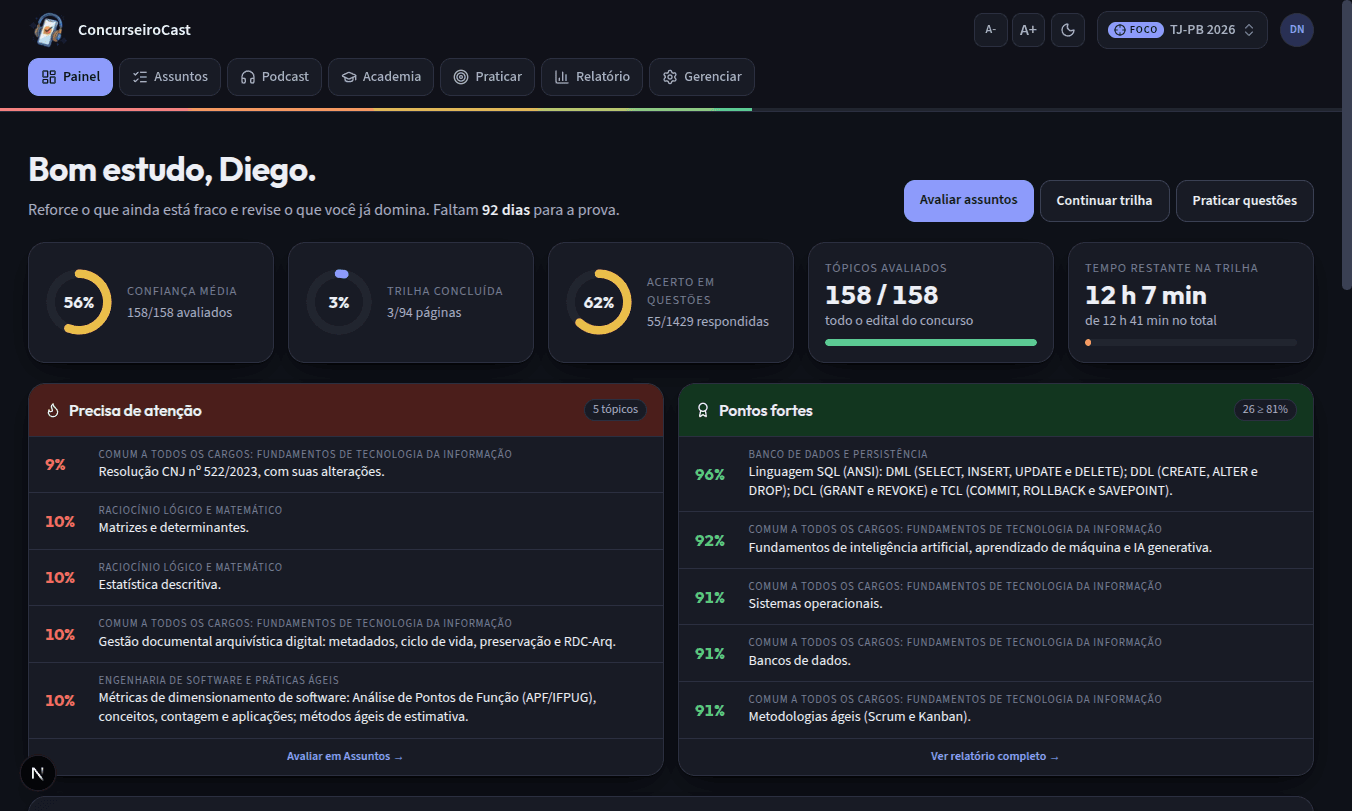Decrease font size with A- button
The image size is (1352, 811).
point(990,30)
